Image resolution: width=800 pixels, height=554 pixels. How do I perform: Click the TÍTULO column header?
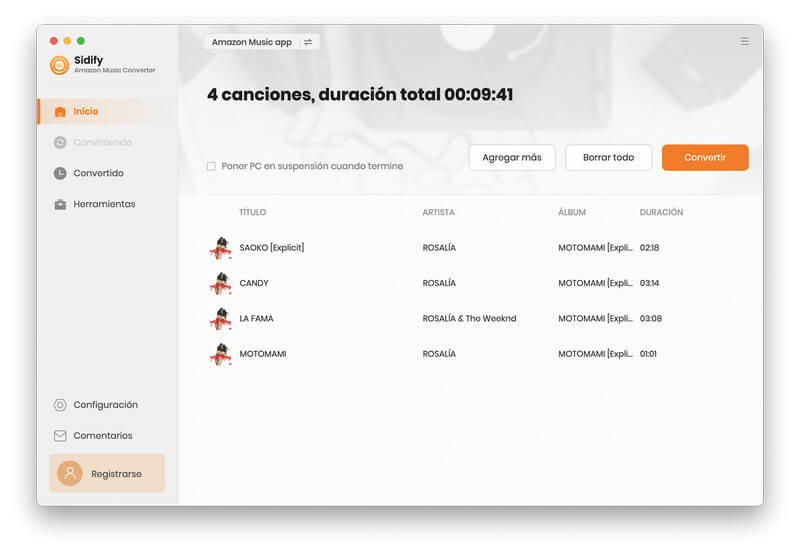point(253,212)
